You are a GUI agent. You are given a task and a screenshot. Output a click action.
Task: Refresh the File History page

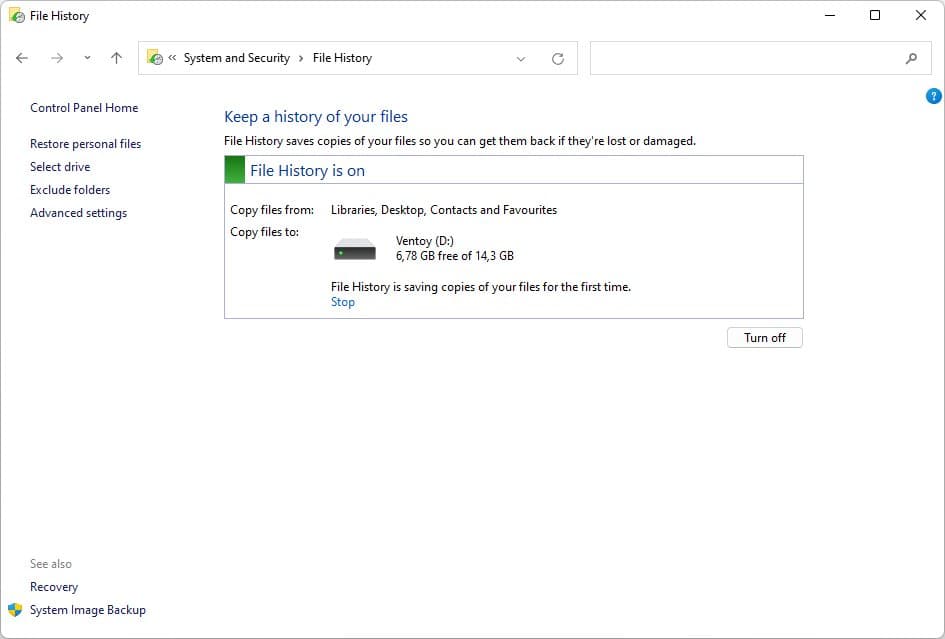[x=558, y=58]
